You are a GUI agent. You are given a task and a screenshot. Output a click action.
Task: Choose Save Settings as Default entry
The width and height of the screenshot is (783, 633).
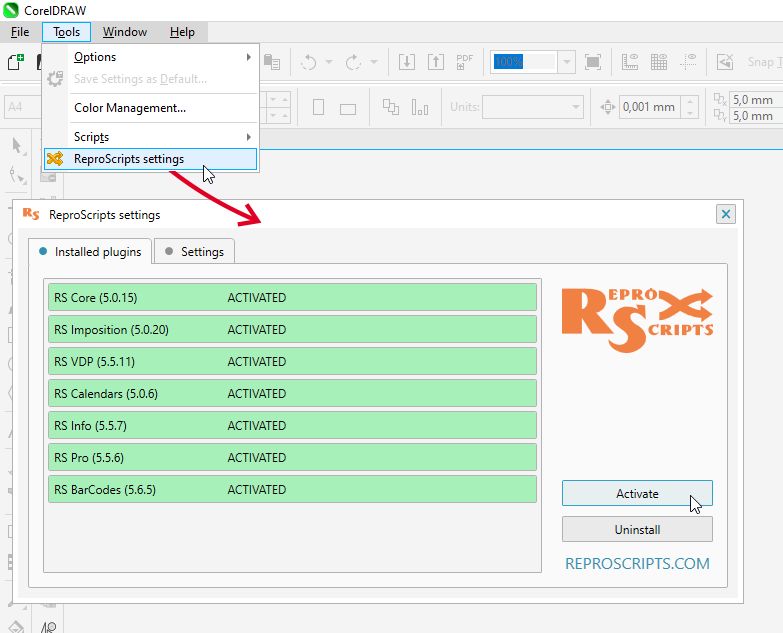pos(140,79)
